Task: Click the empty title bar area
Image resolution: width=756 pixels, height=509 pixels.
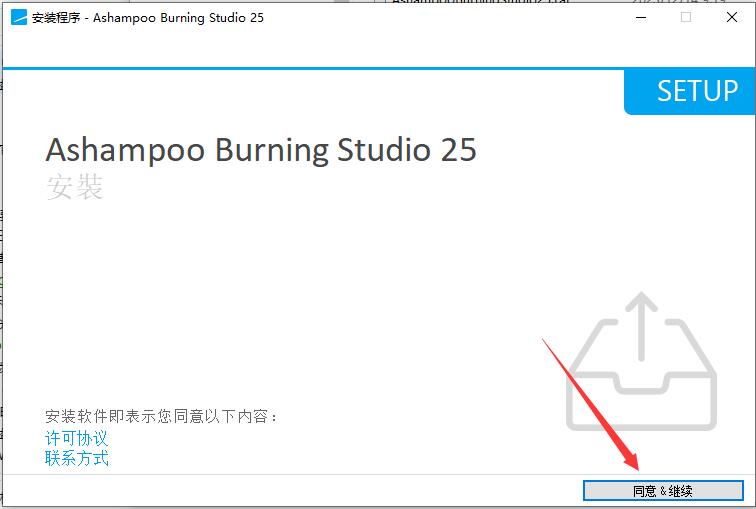Action: pyautogui.click(x=434, y=18)
